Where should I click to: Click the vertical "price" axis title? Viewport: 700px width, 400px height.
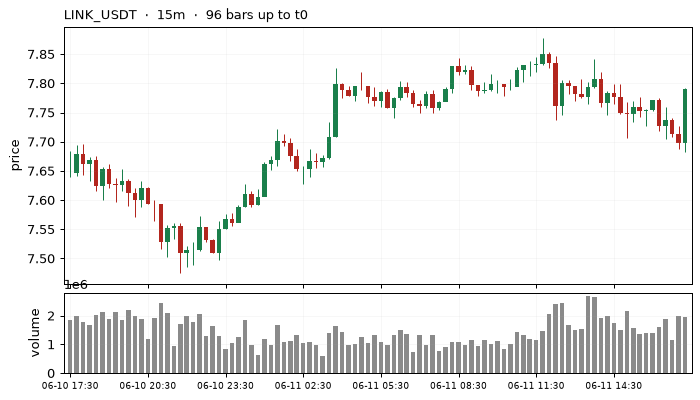pyautogui.click(x=15, y=155)
